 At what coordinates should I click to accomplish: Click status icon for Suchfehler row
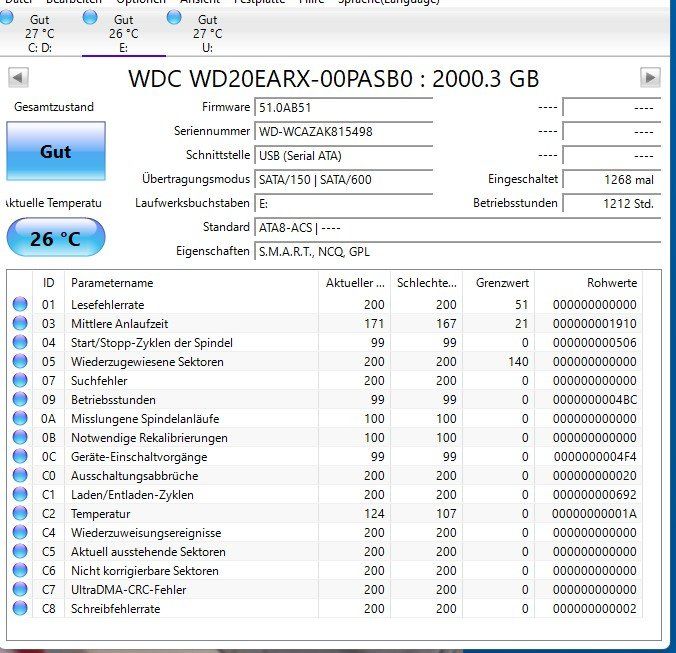[20, 380]
